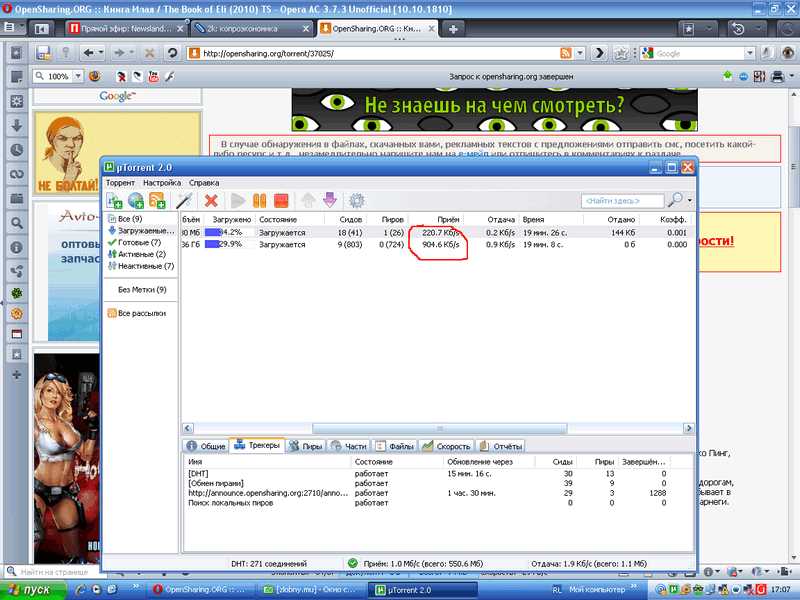Screen dimensions: 800x600
Task: Click the RSS feed icon in address bar
Action: pyautogui.click(x=566, y=52)
